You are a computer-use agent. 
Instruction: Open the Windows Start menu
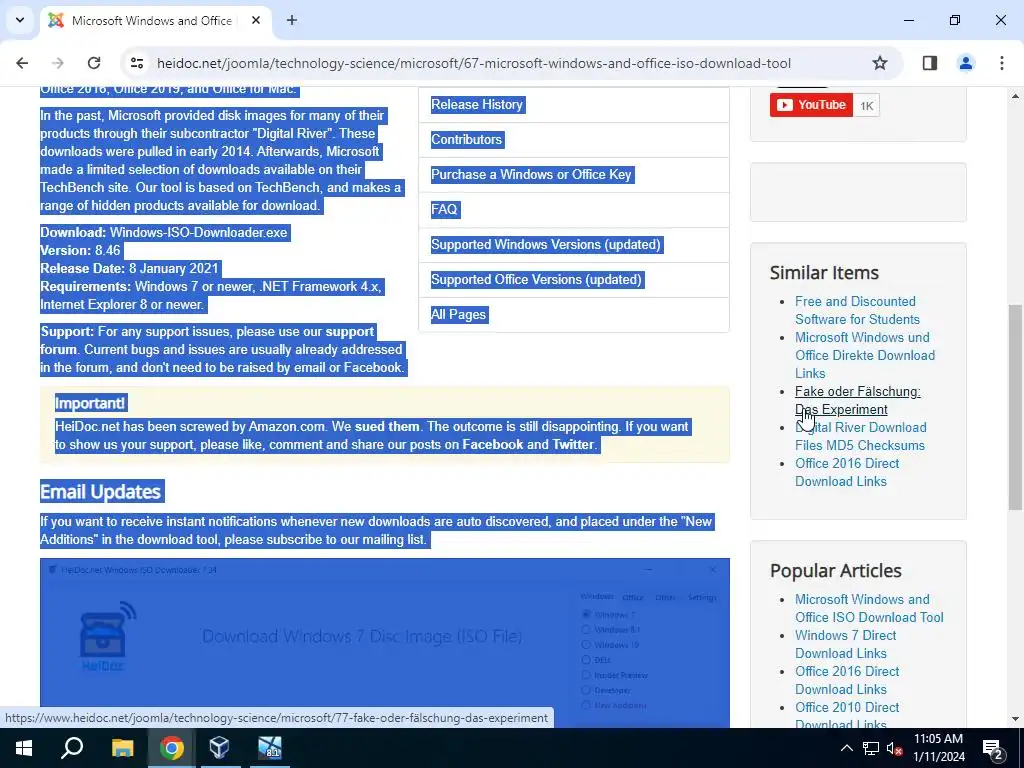[24, 748]
